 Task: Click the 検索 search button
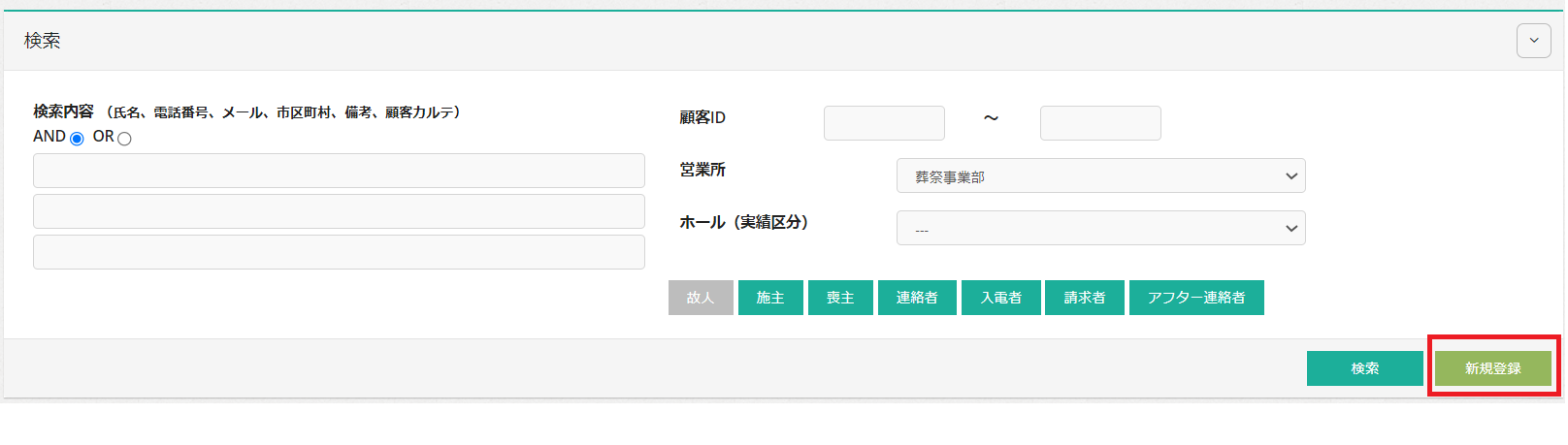click(1364, 368)
